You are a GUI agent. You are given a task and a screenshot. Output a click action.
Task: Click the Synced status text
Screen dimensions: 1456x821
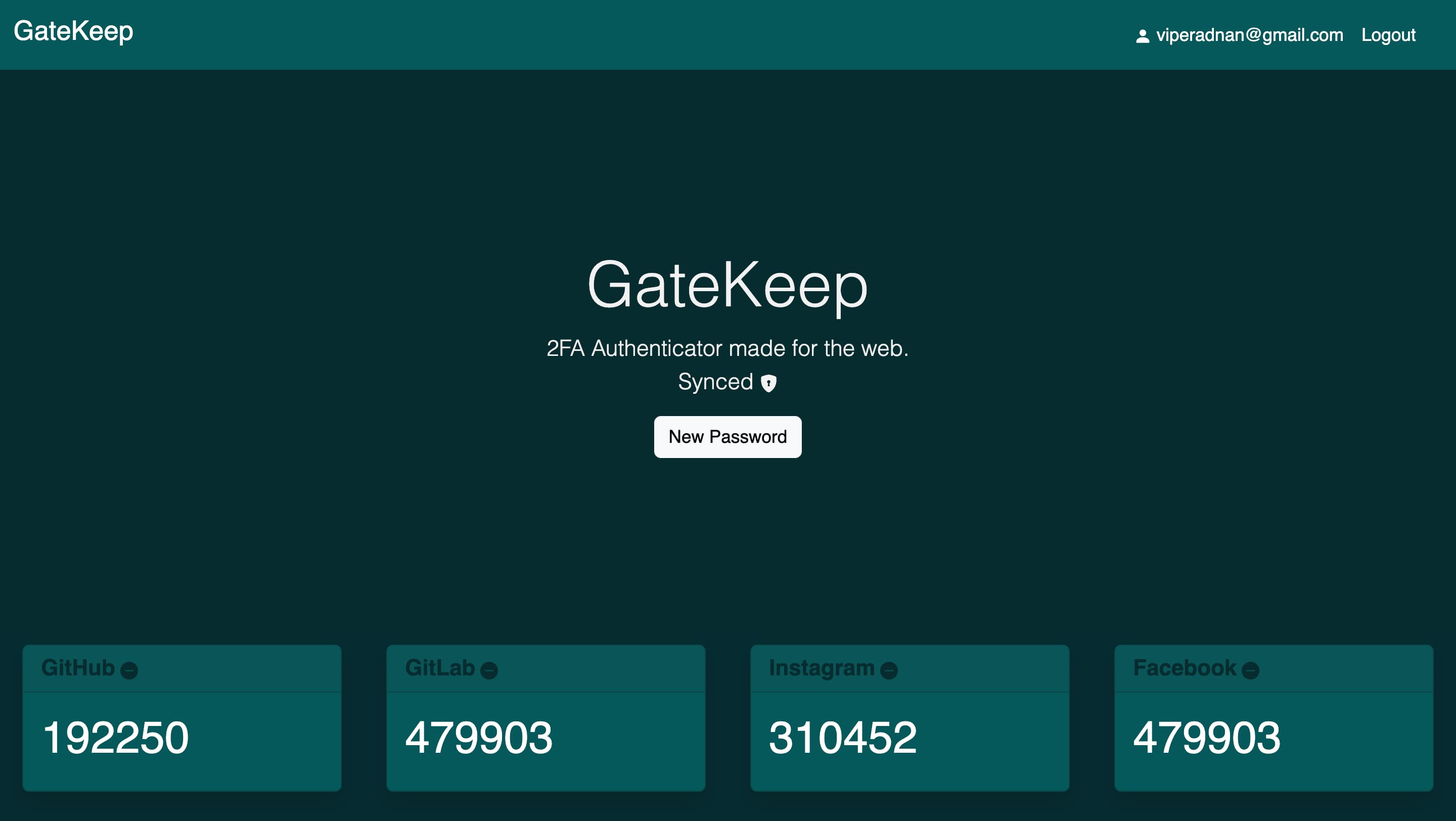point(715,382)
